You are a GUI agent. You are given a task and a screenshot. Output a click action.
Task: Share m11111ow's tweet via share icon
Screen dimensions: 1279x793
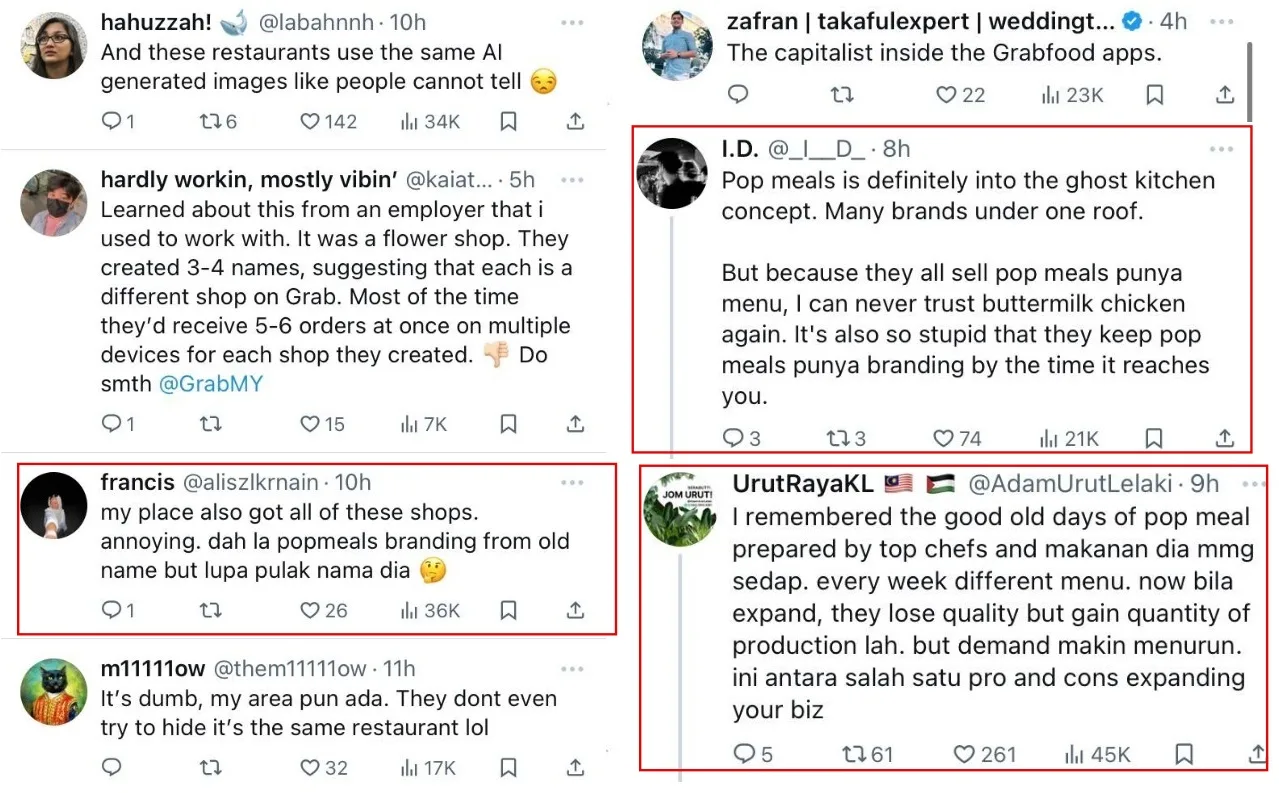coord(575,768)
